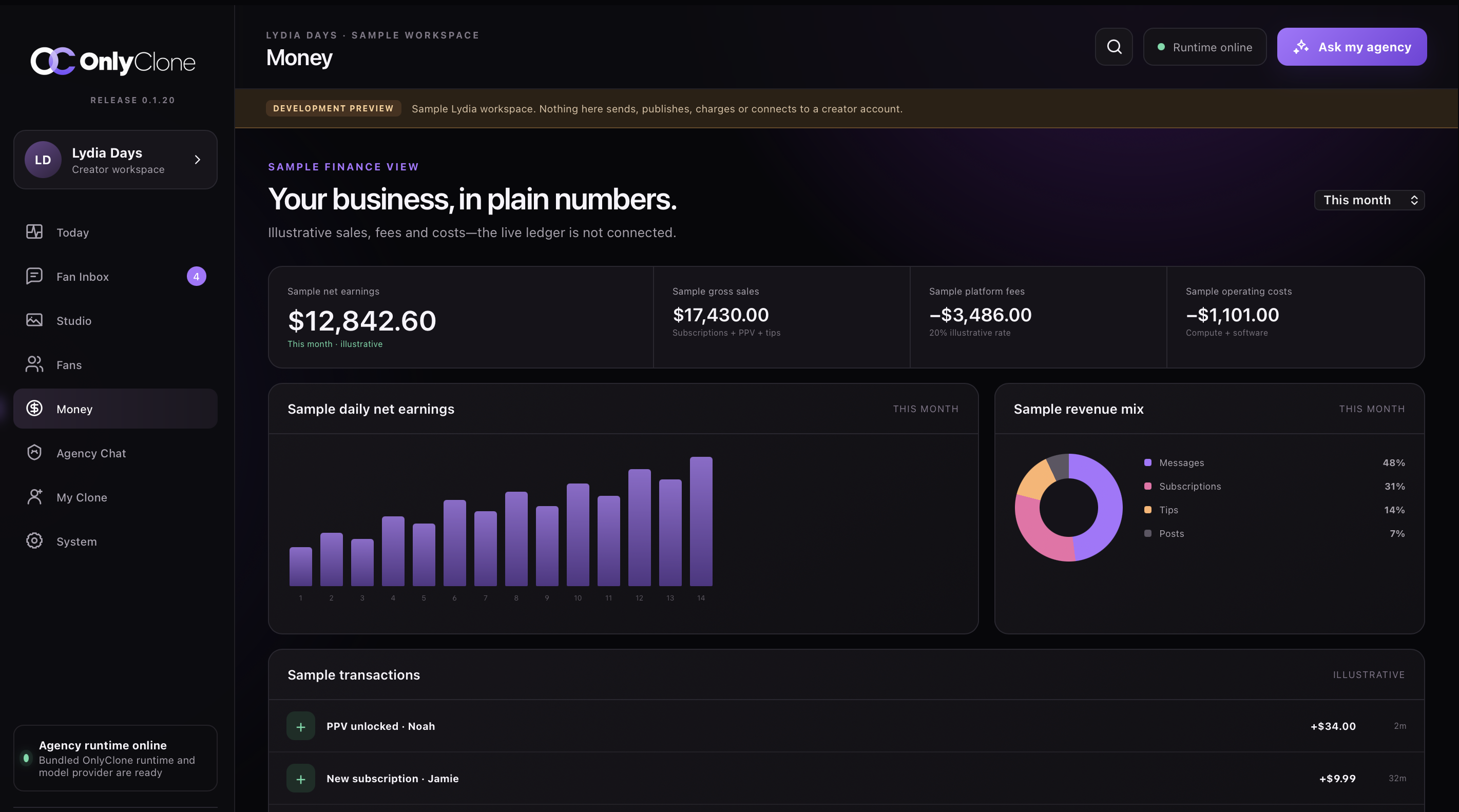
Task: Click the Agency Chat shield icon
Action: tap(34, 452)
